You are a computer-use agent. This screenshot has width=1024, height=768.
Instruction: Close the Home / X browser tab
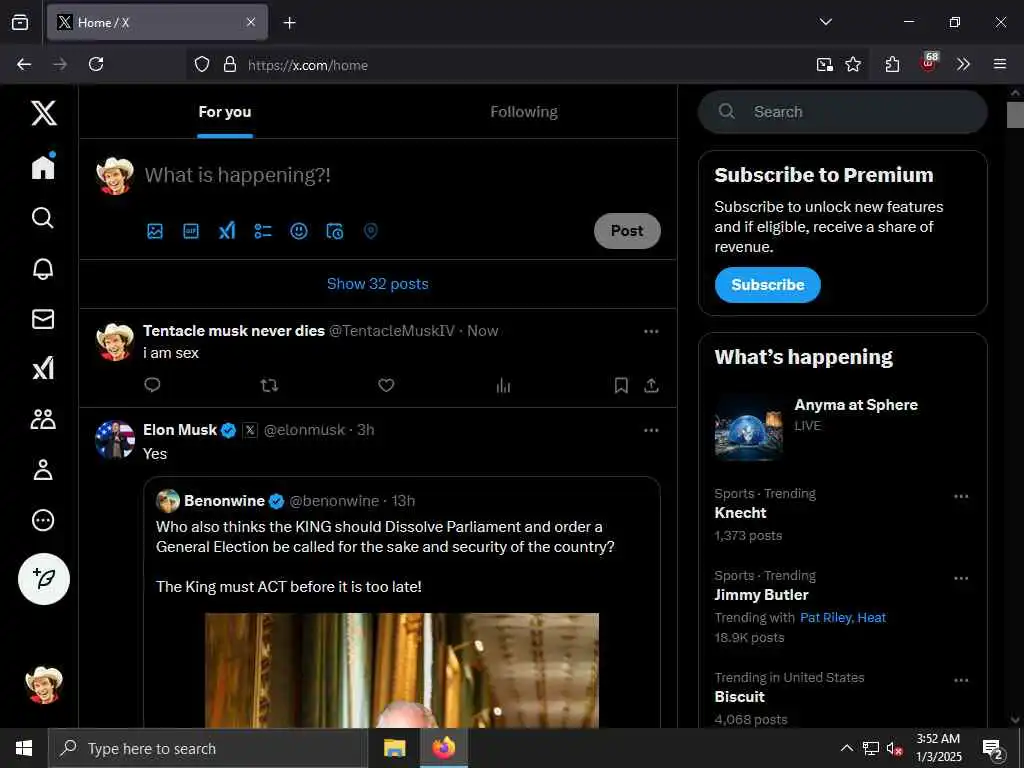coord(251,22)
